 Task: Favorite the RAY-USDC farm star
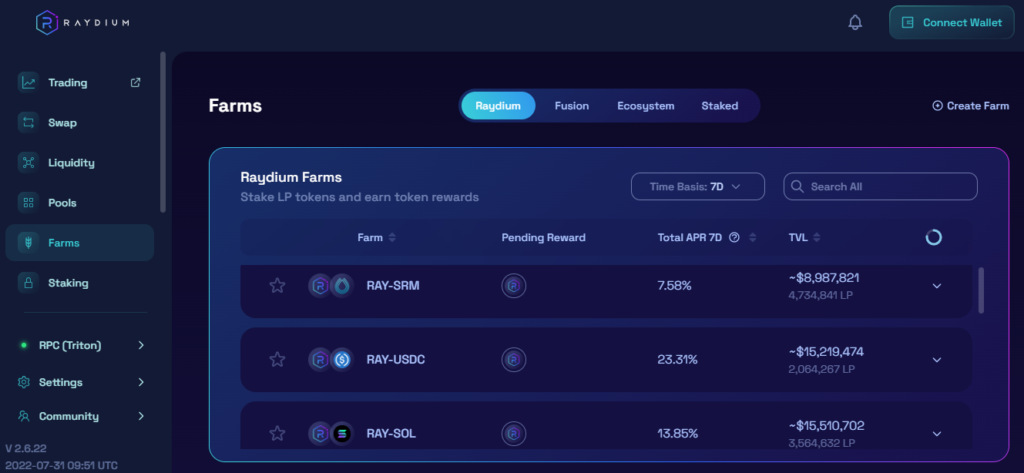point(277,360)
